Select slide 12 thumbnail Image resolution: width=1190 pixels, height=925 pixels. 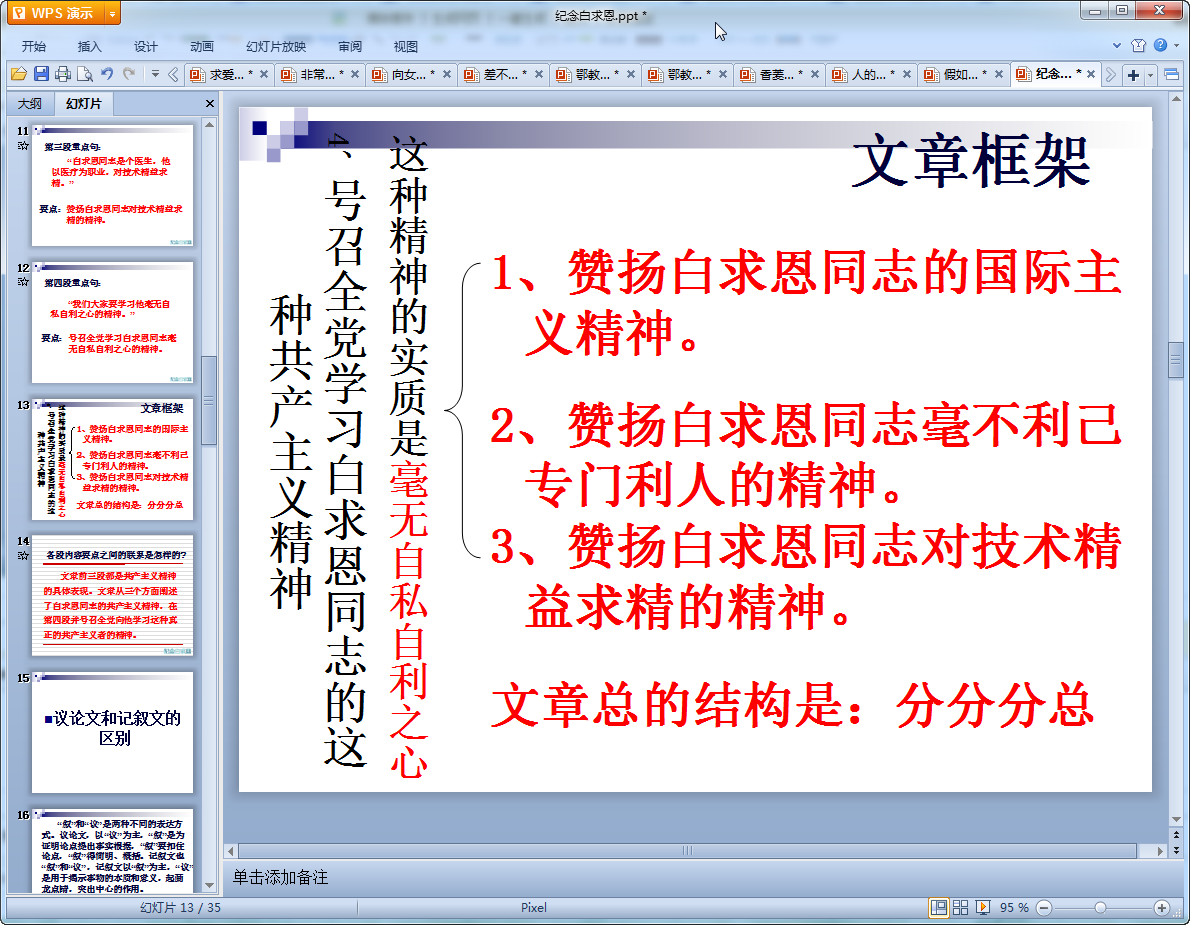click(x=112, y=322)
